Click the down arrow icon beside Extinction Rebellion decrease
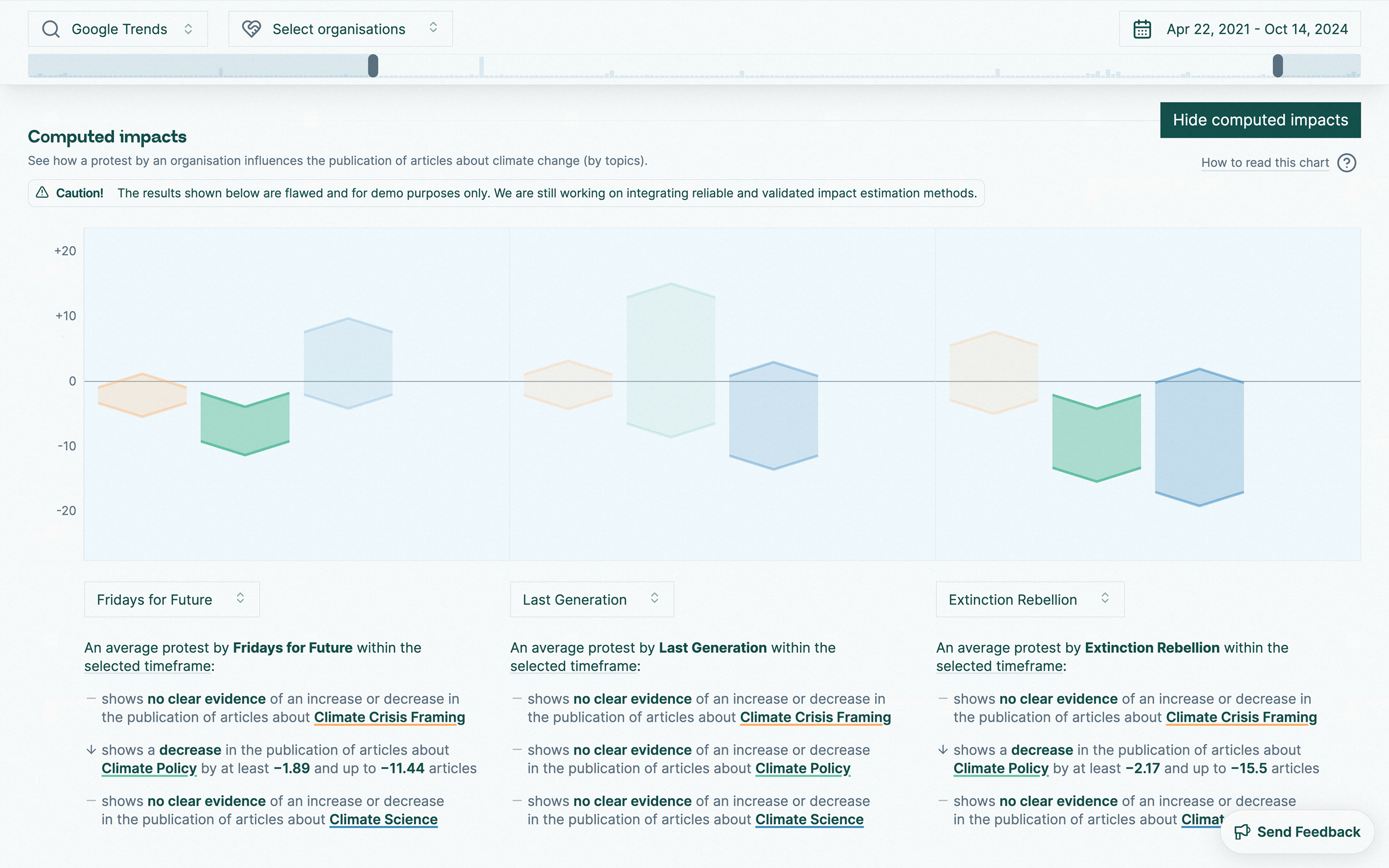 click(942, 750)
